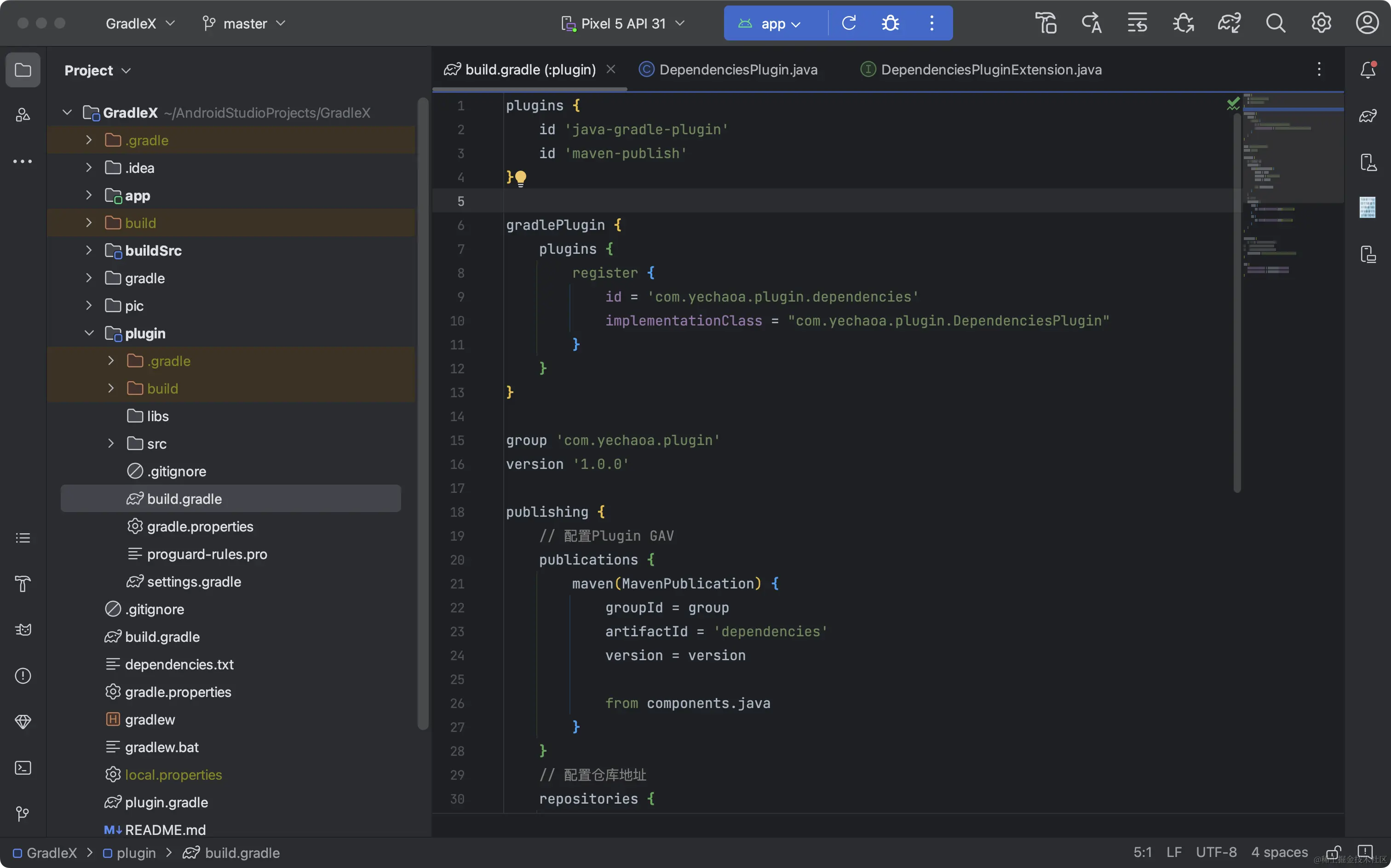Open IDE settings gear icon
This screenshot has width=1391, height=868.
click(1321, 23)
